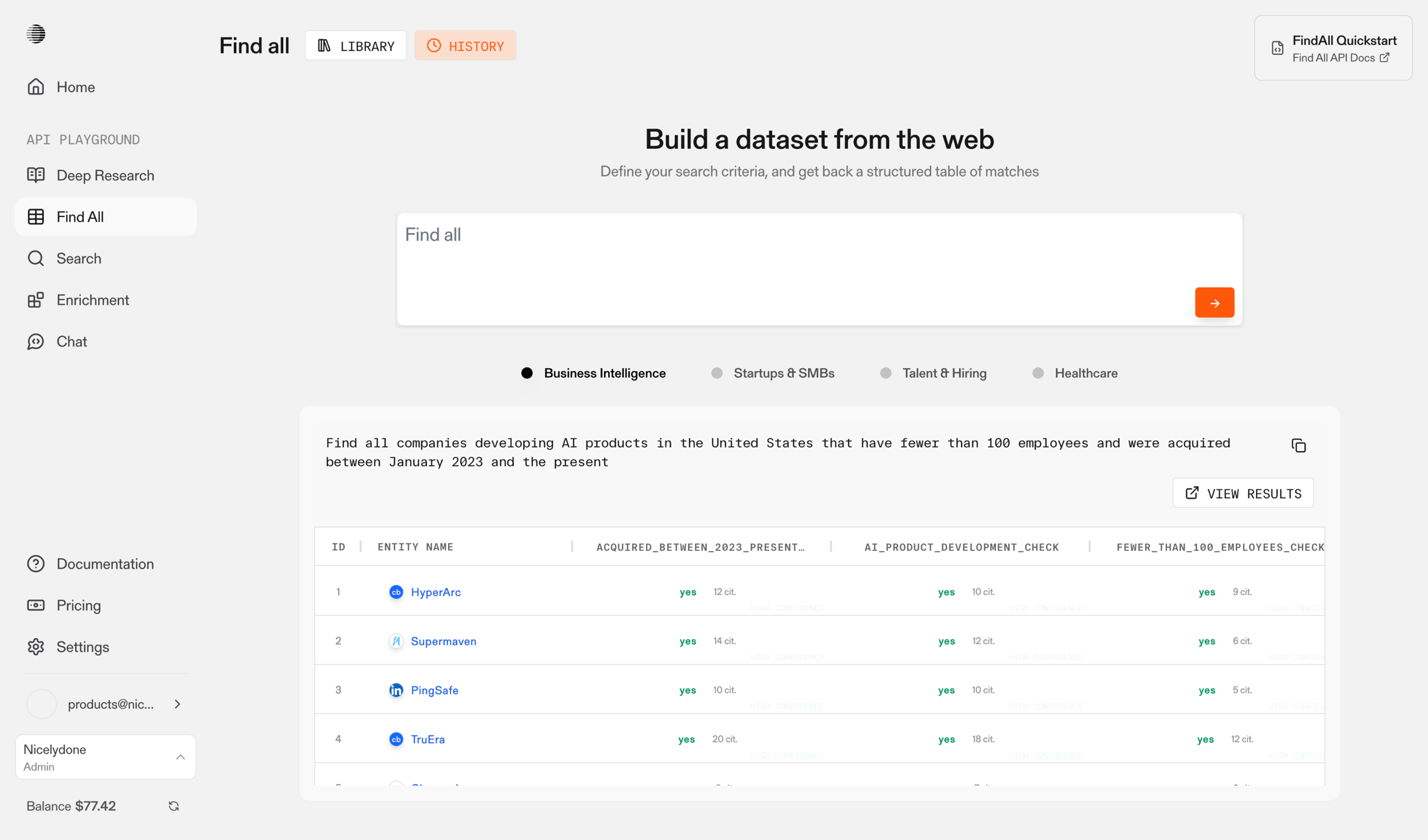The height and width of the screenshot is (840, 1428).
Task: Open Chat in the sidebar
Action: (x=105, y=341)
